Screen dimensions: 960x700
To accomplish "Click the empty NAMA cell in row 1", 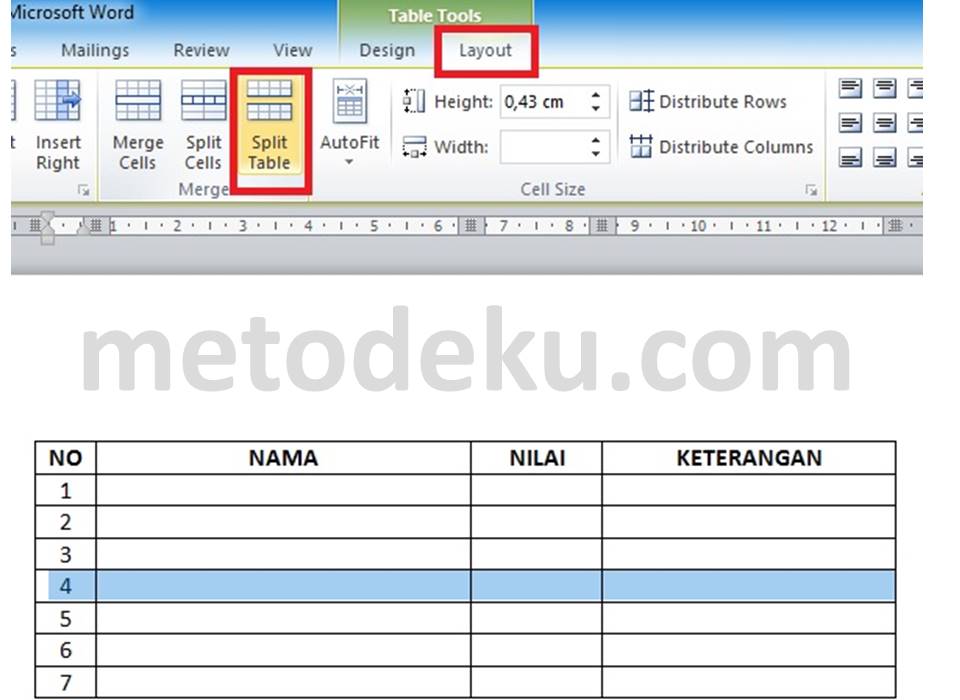I will [283, 491].
